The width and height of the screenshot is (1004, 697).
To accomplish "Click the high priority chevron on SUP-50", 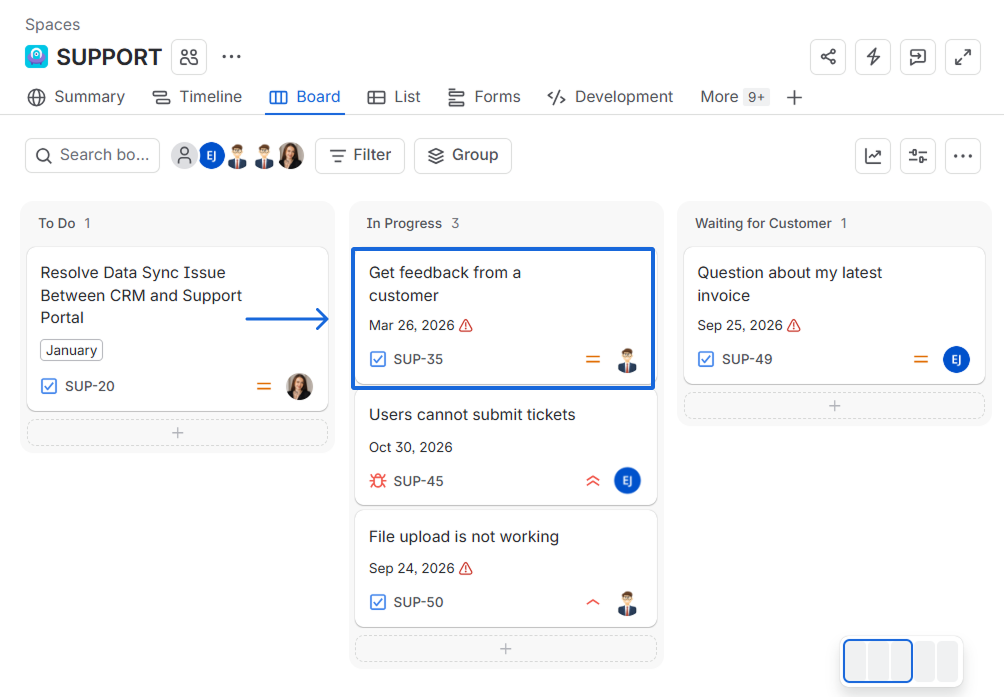I will [593, 602].
